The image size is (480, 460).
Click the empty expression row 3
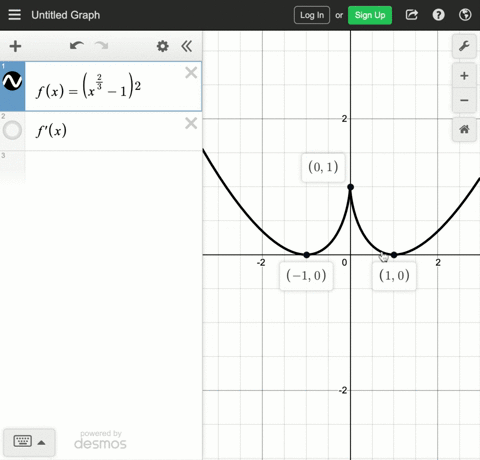click(x=101, y=167)
